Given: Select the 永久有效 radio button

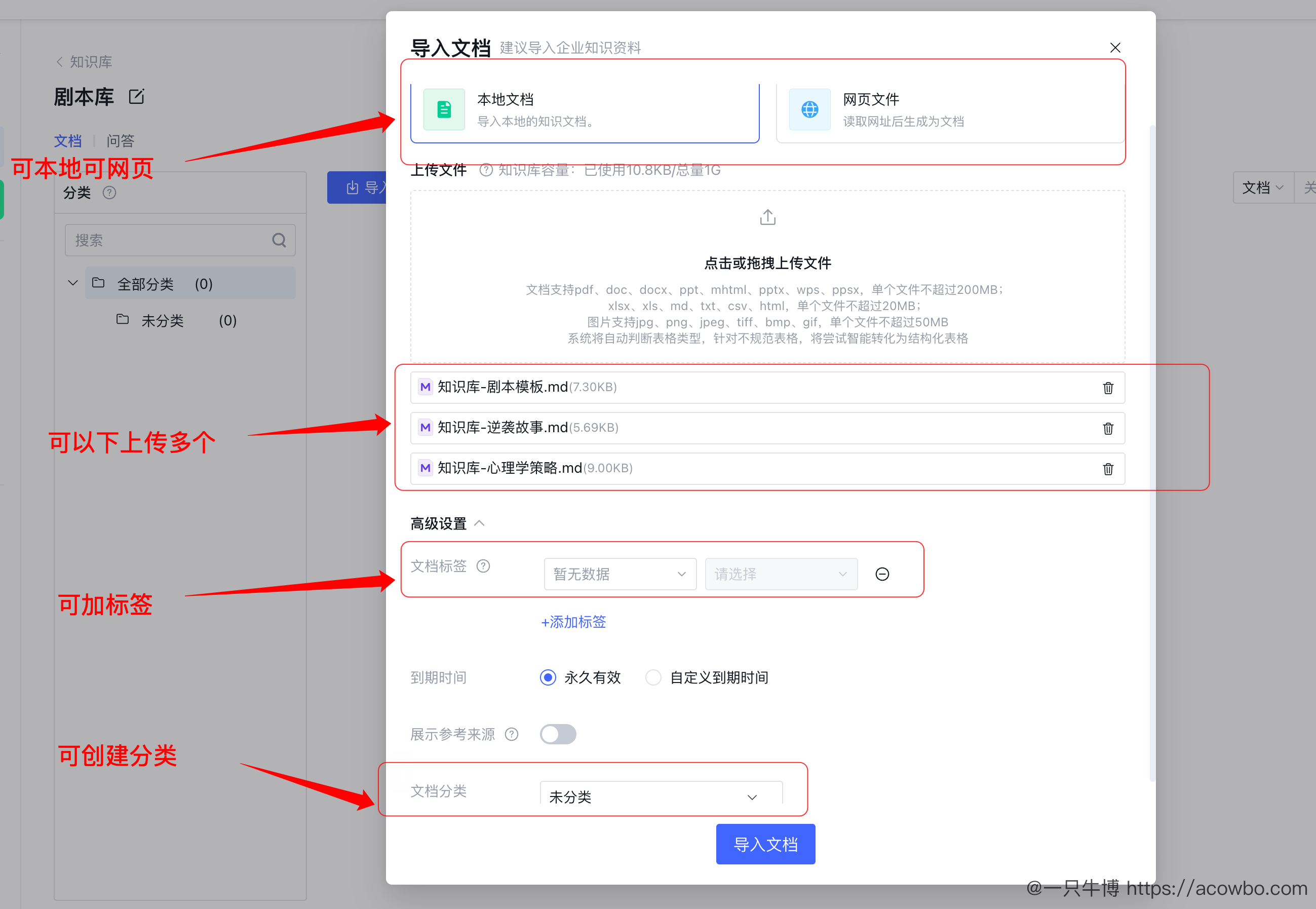Looking at the screenshot, I should (548, 677).
